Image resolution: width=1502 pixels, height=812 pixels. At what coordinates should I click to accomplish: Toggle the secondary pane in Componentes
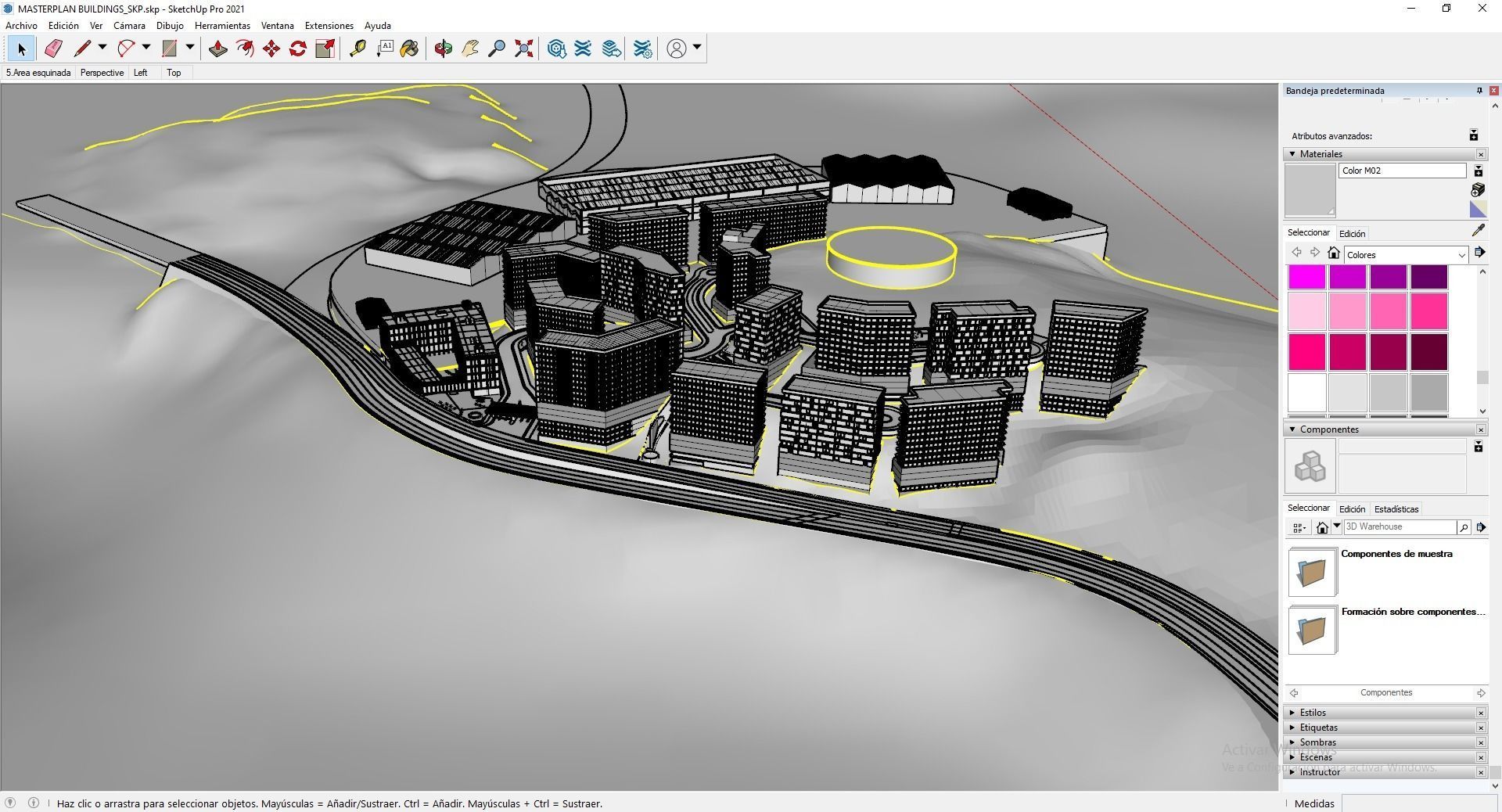[1478, 447]
